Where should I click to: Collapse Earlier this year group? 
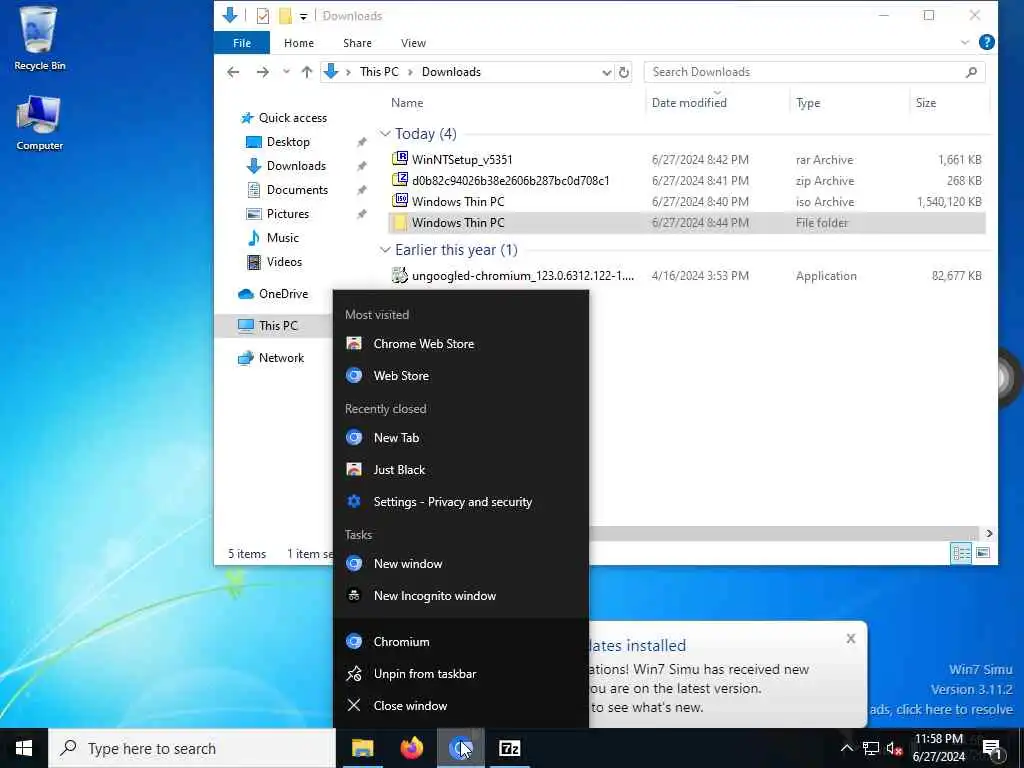coord(385,250)
